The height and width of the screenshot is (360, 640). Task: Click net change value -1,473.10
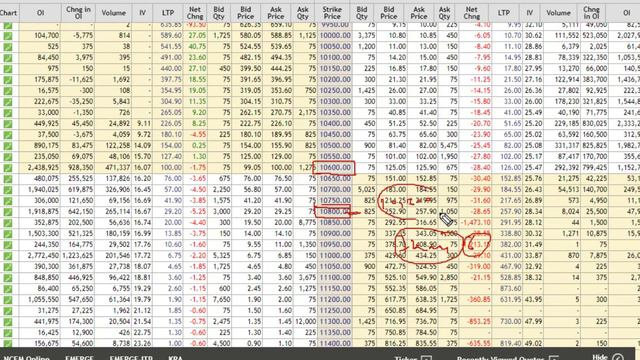[476, 223]
